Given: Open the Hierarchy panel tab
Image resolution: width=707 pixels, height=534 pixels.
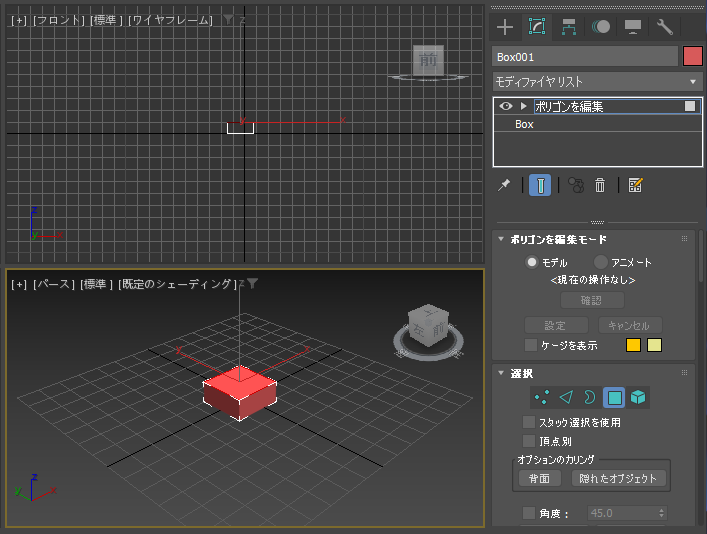Looking at the screenshot, I should click(569, 27).
